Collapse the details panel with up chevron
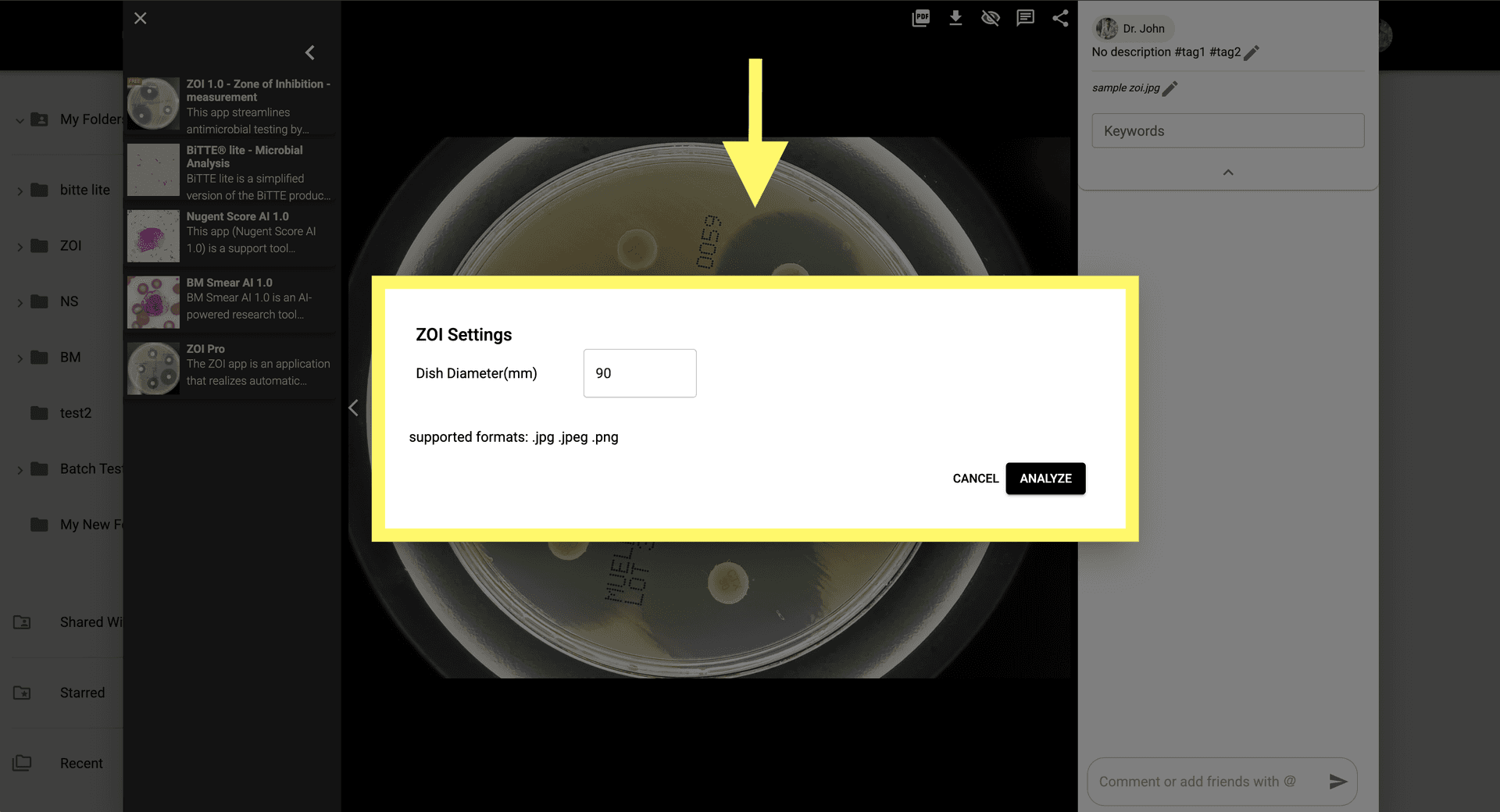This screenshot has height=812, width=1500. coord(1228,173)
